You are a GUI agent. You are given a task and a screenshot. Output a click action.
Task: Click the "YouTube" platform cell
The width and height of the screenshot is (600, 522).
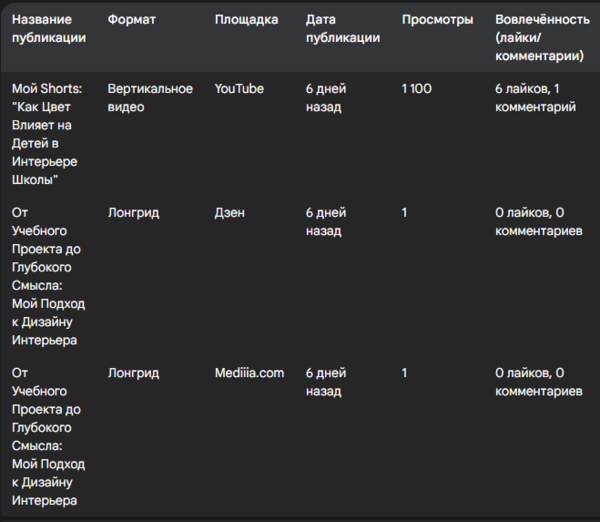tap(239, 89)
